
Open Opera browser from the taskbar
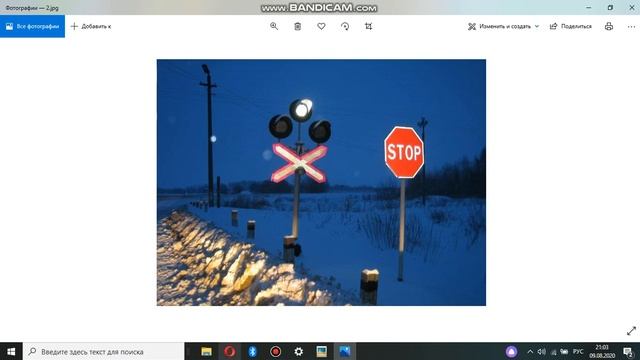(229, 351)
